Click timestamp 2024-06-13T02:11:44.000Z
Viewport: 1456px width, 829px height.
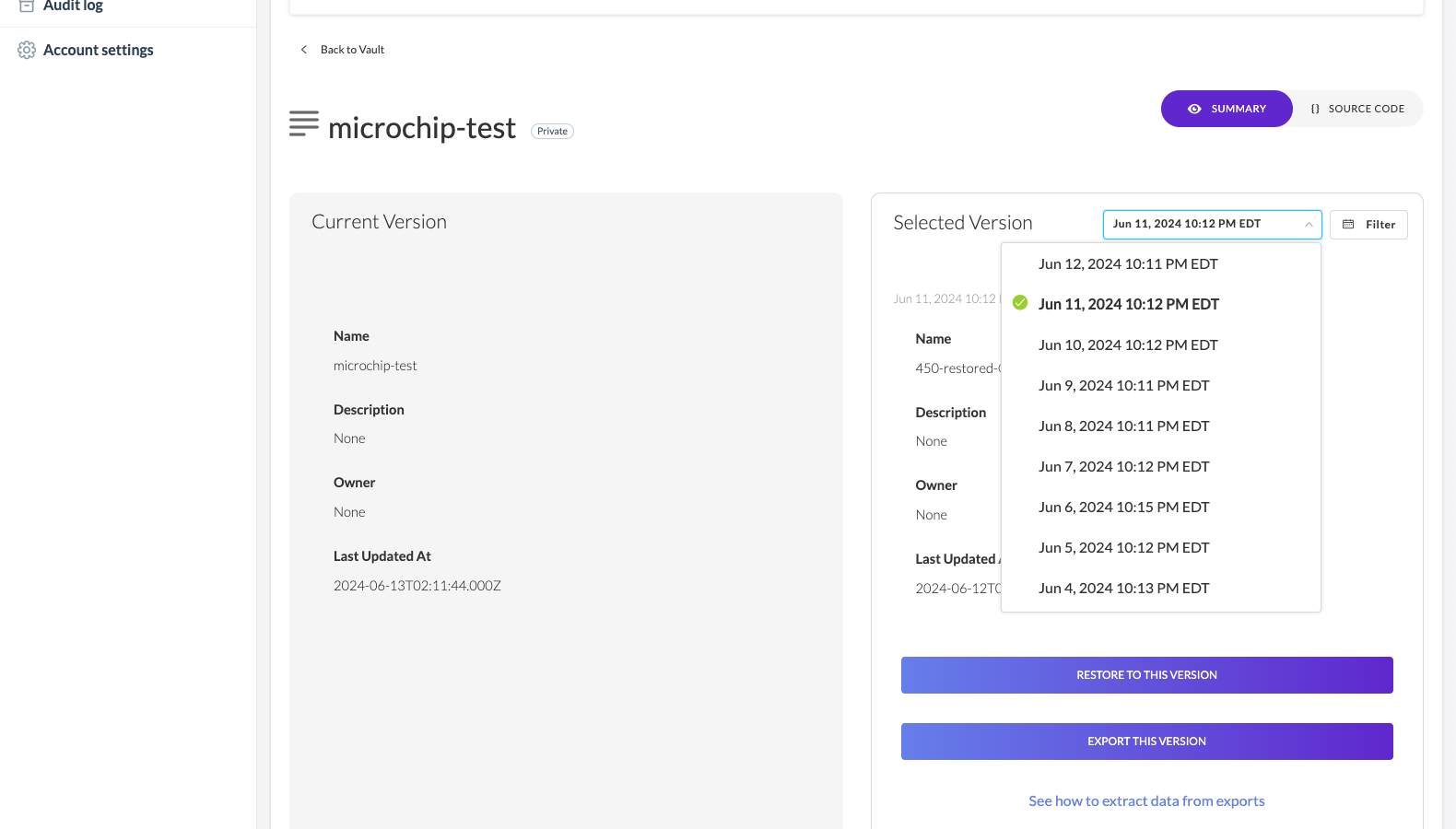pos(417,586)
